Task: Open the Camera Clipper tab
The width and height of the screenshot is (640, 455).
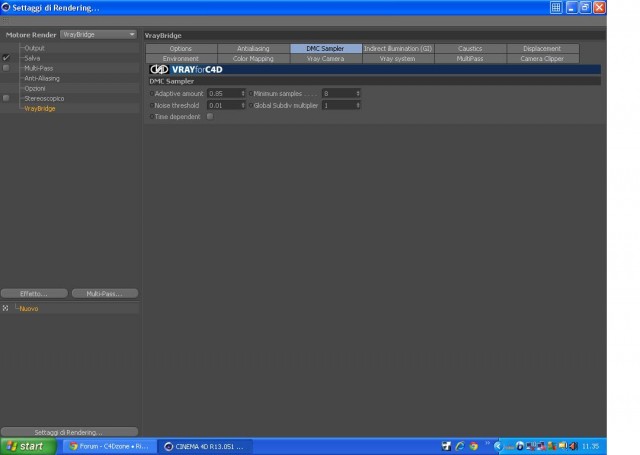Action: [x=542, y=59]
